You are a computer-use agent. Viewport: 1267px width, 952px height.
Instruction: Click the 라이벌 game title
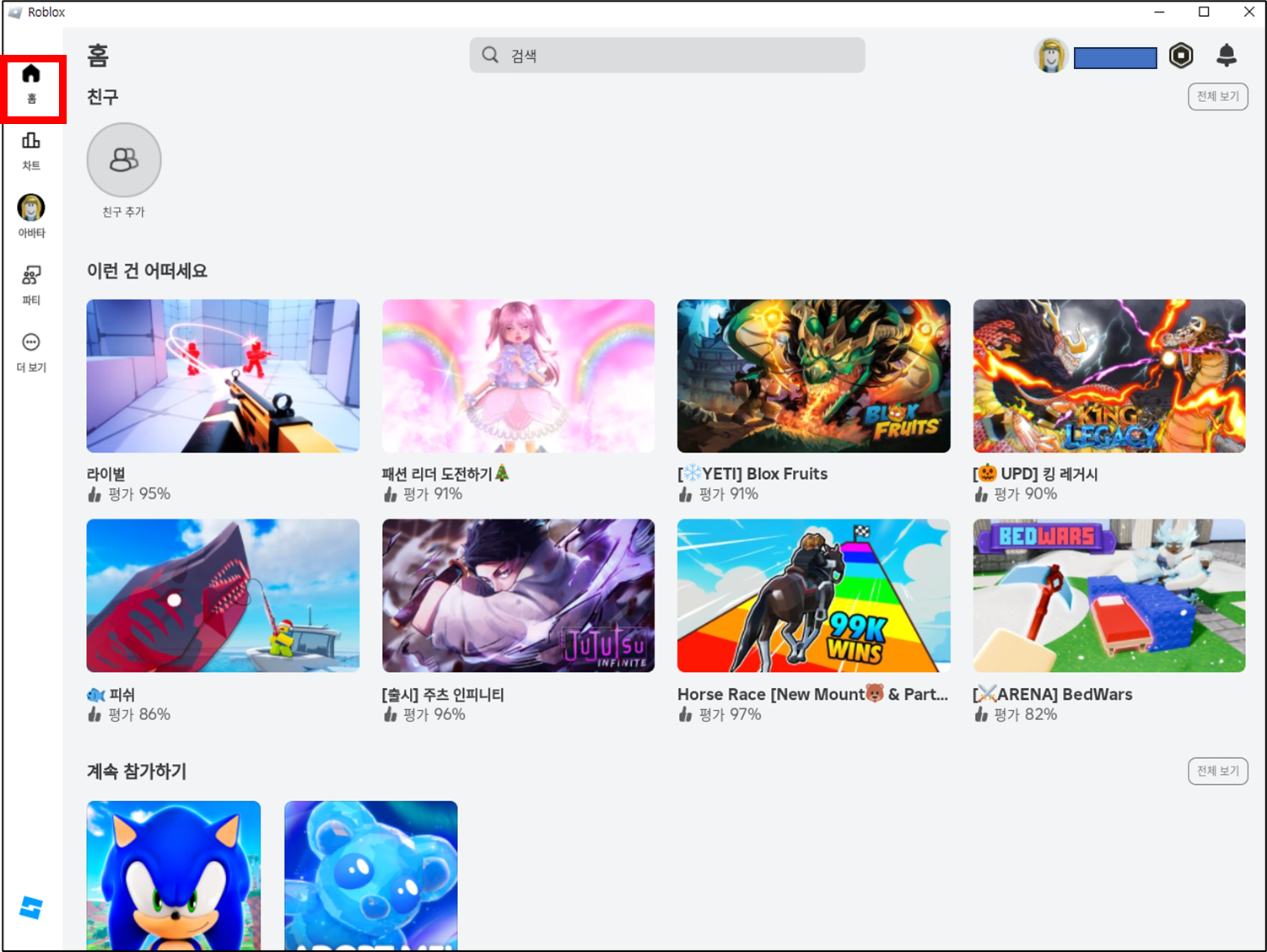pos(106,474)
